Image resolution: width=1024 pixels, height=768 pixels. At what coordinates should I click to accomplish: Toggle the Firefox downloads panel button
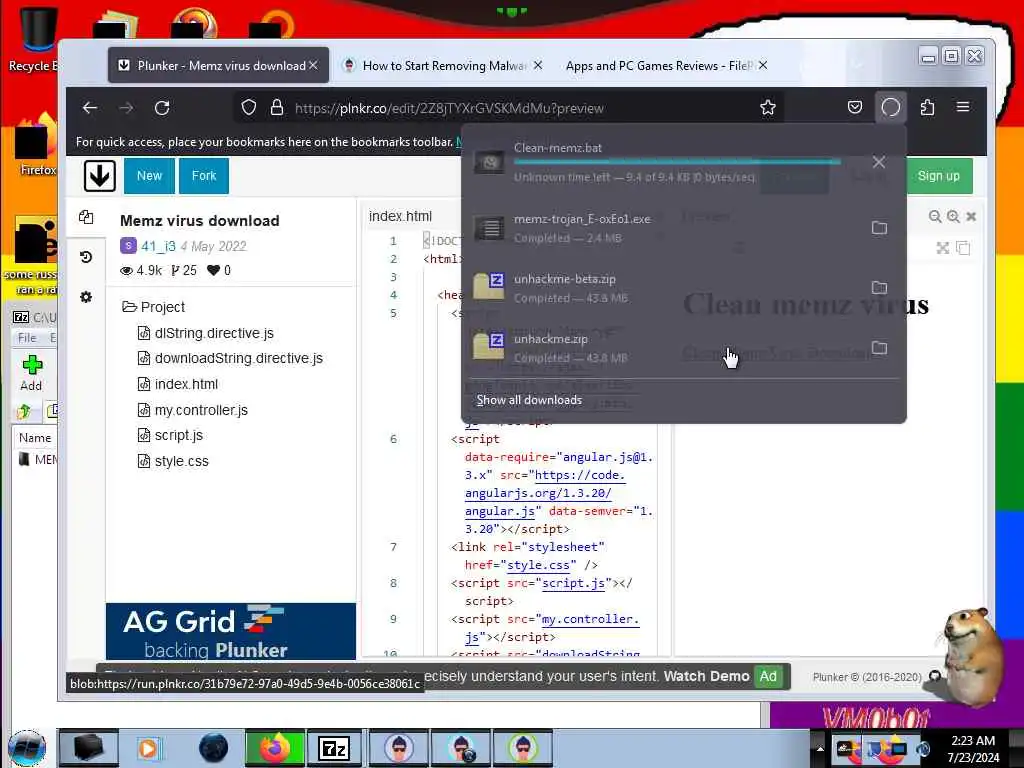pyautogui.click(x=891, y=107)
